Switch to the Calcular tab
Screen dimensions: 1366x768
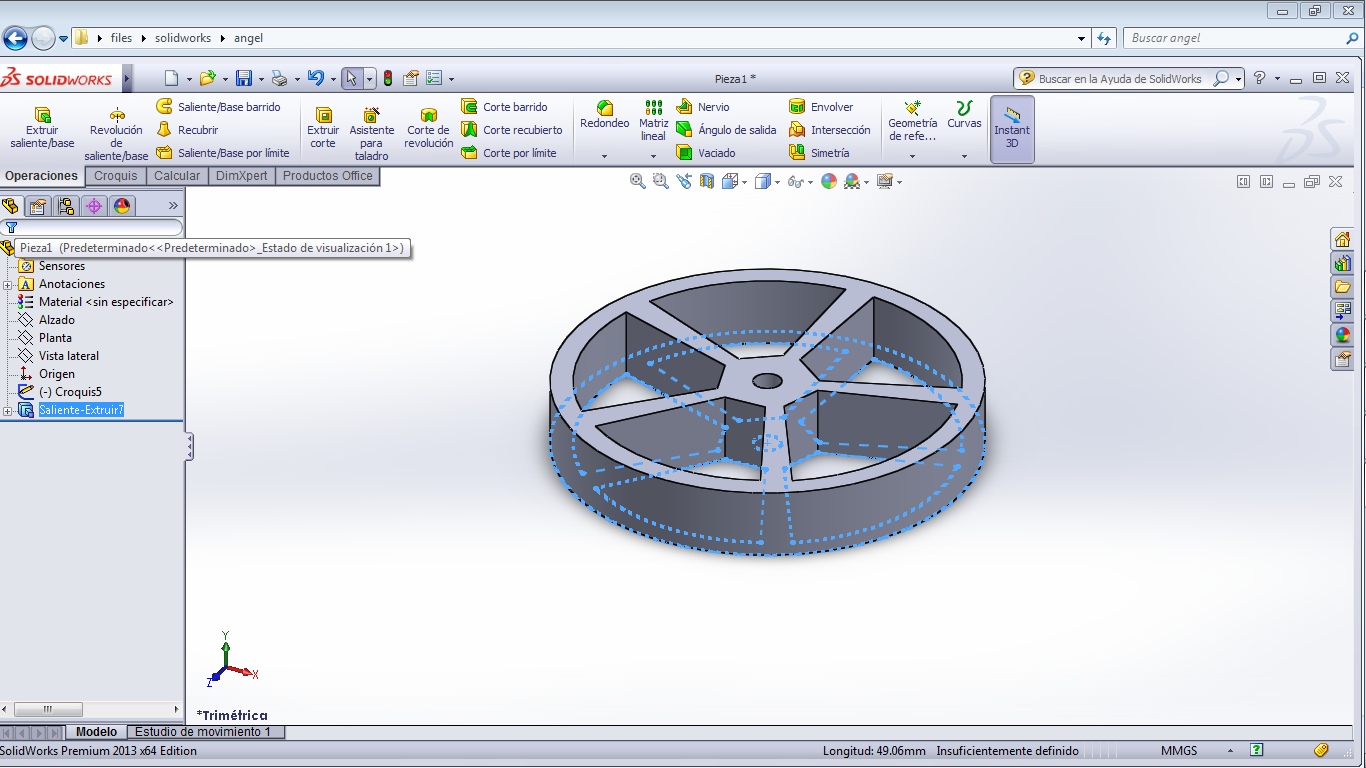[x=177, y=176]
